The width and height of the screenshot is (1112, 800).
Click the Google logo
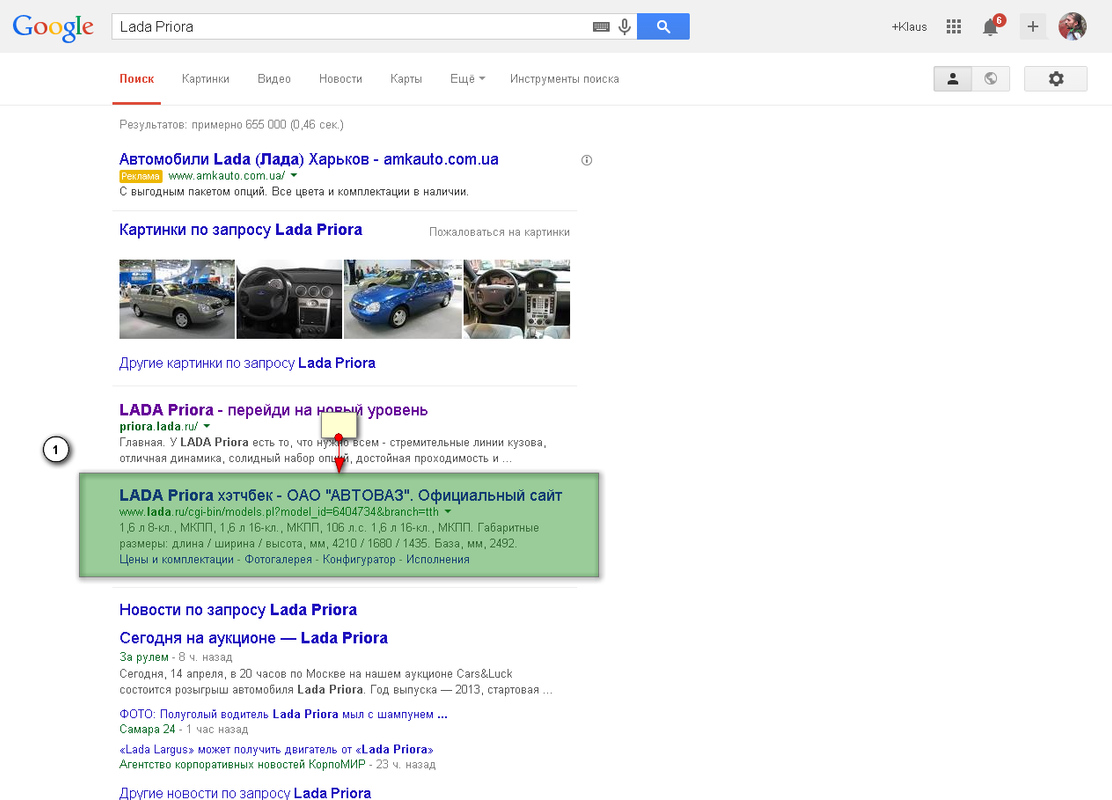[x=53, y=28]
